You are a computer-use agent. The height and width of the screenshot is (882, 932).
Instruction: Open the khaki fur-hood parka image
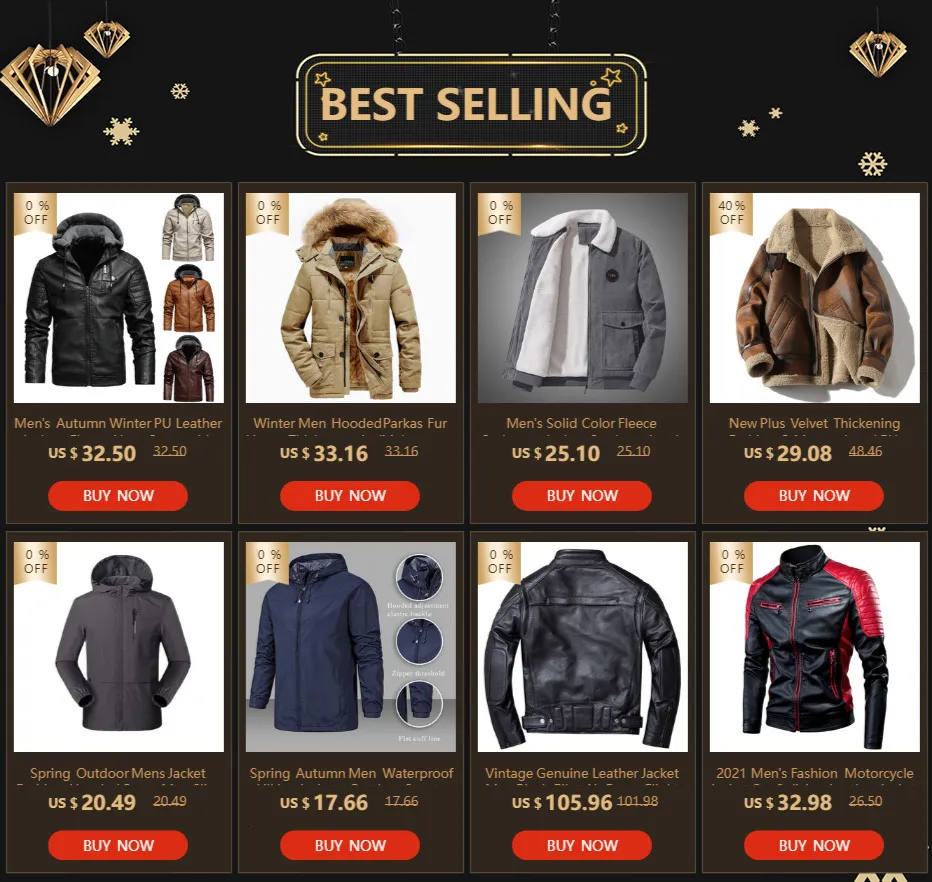(351, 298)
